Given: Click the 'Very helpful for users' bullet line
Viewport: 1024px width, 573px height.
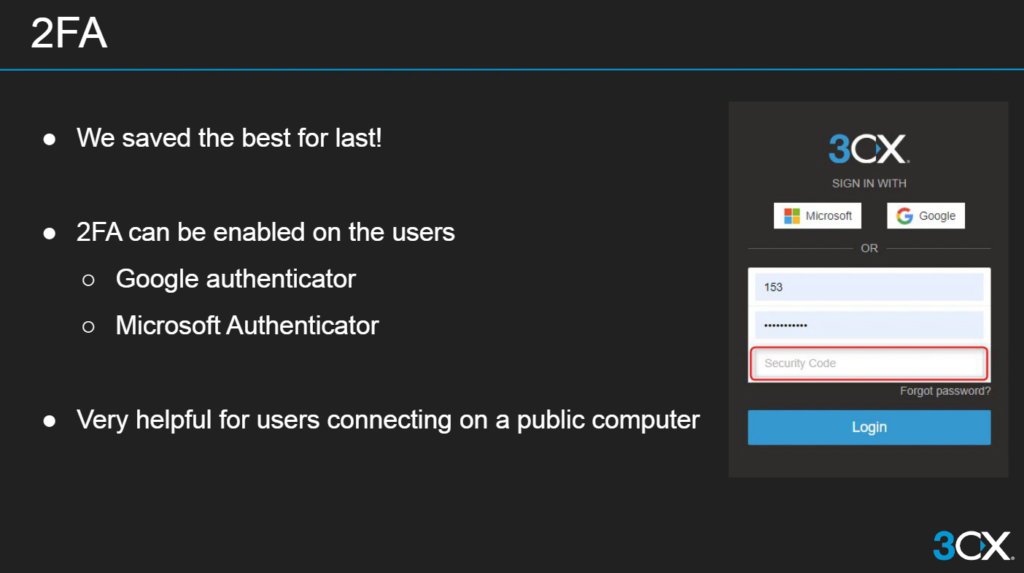Looking at the screenshot, I should (387, 420).
